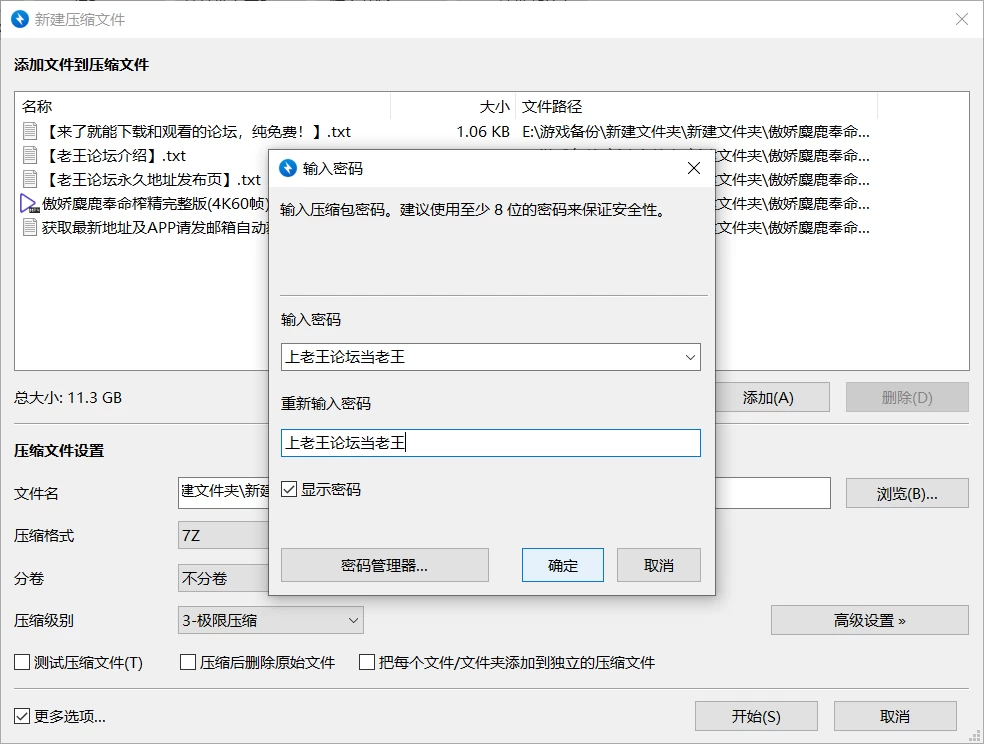Enable 测试压缩文件(T) option
Screen dimensions: 984x744
coord(22,662)
